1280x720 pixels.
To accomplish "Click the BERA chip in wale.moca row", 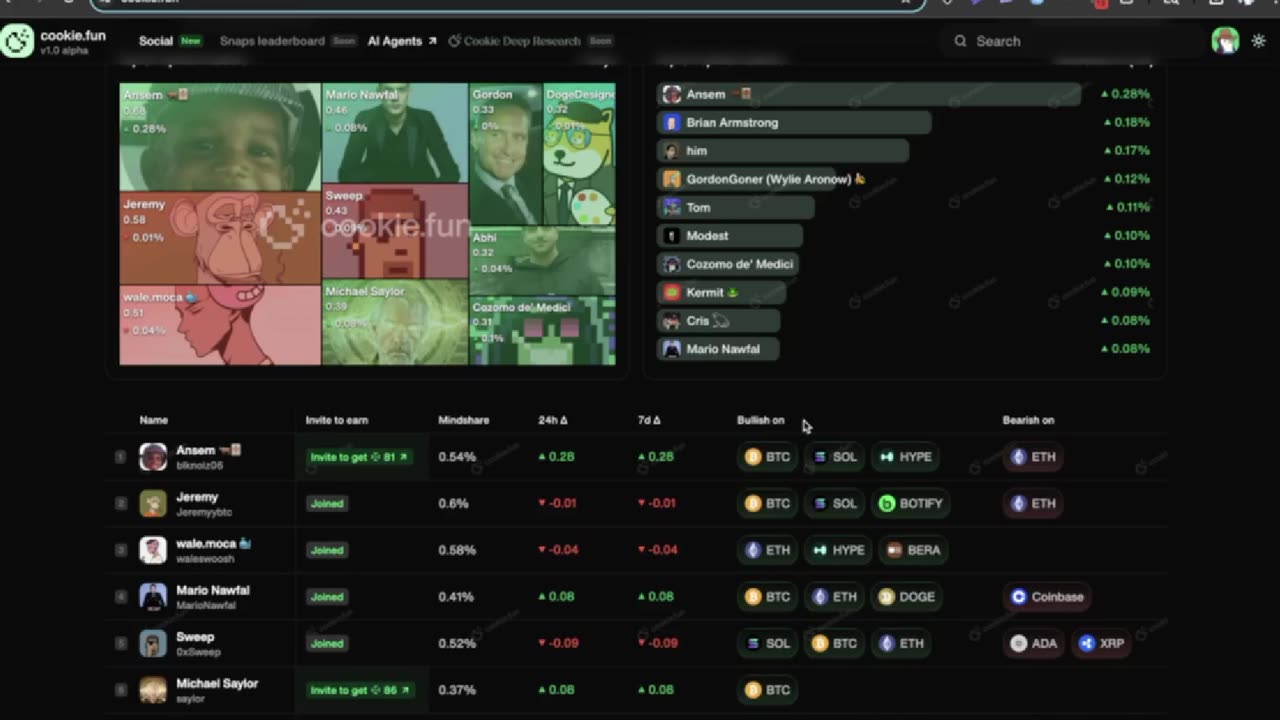I will pos(912,550).
